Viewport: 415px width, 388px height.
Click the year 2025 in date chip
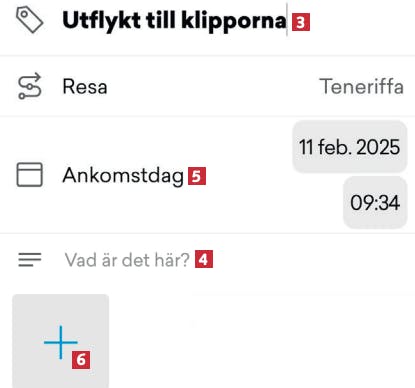pos(378,147)
